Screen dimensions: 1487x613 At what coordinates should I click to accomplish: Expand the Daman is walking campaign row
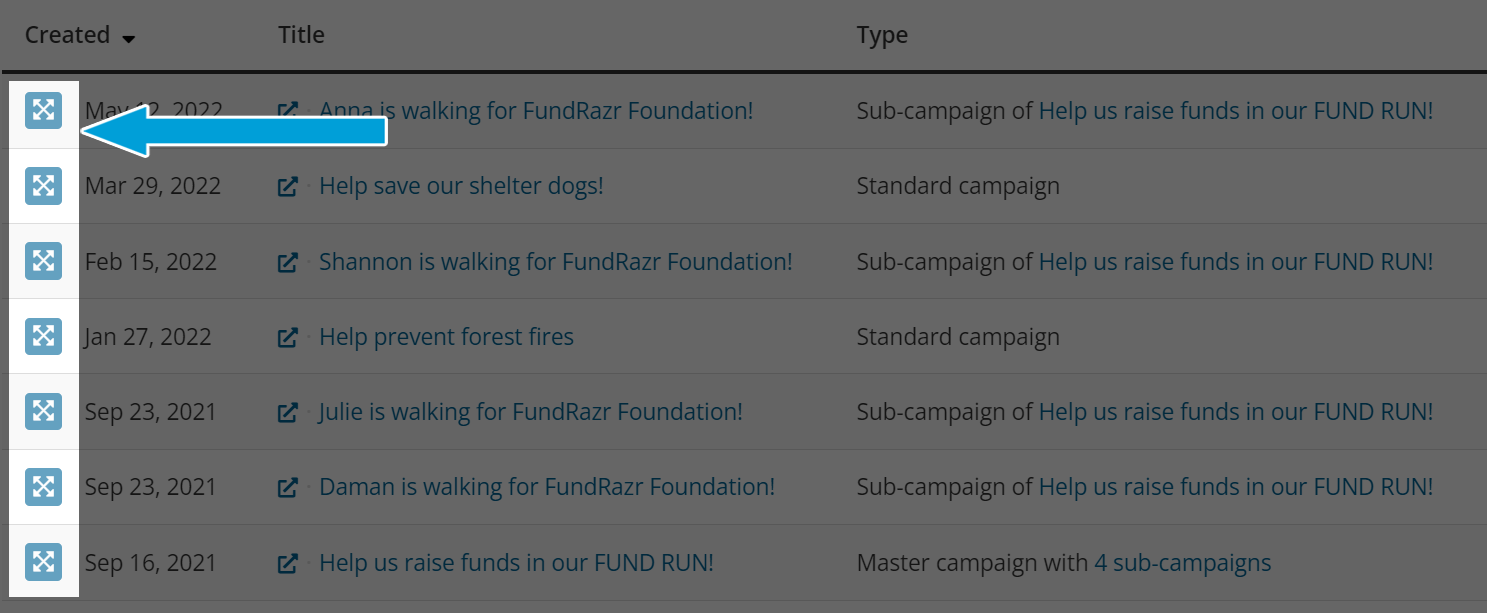point(43,487)
